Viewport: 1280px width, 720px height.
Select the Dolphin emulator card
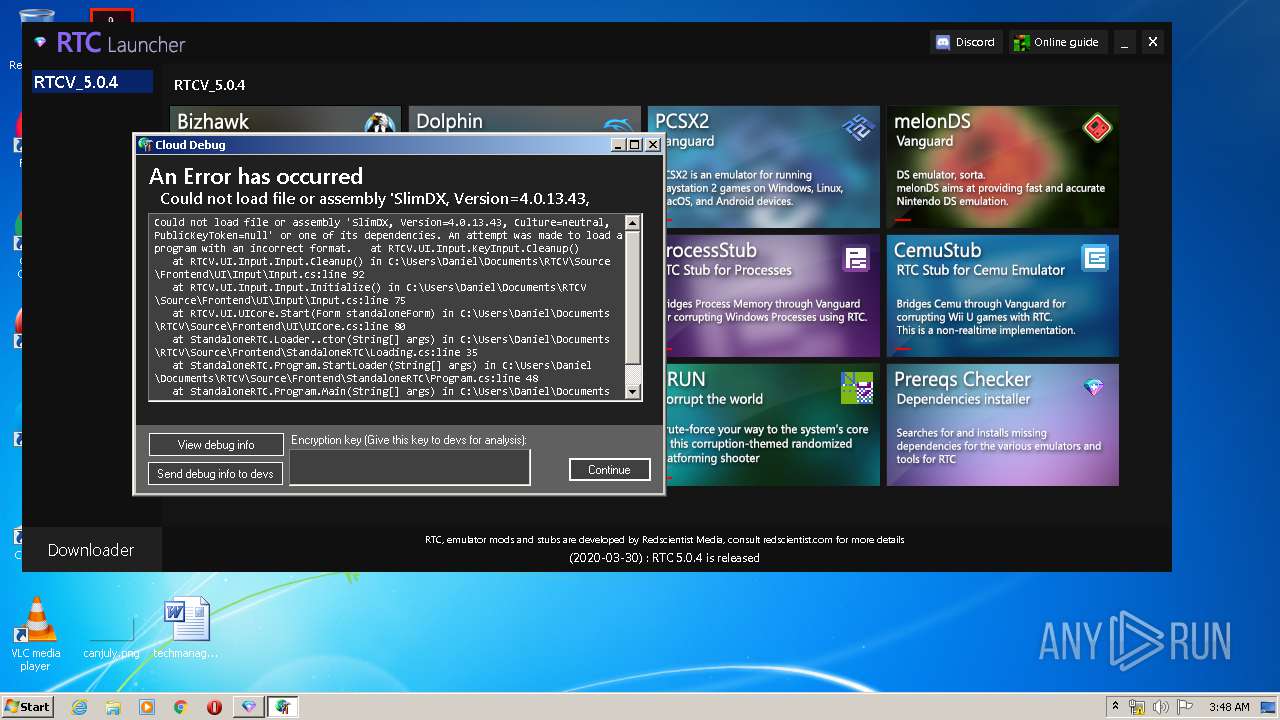[x=524, y=120]
